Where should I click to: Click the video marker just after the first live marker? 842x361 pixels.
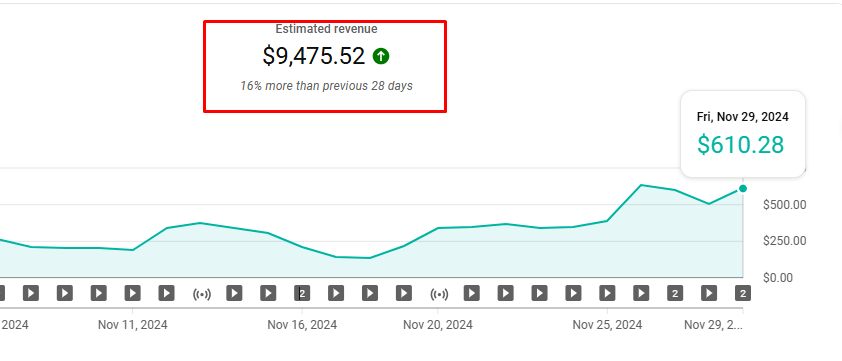point(234,293)
